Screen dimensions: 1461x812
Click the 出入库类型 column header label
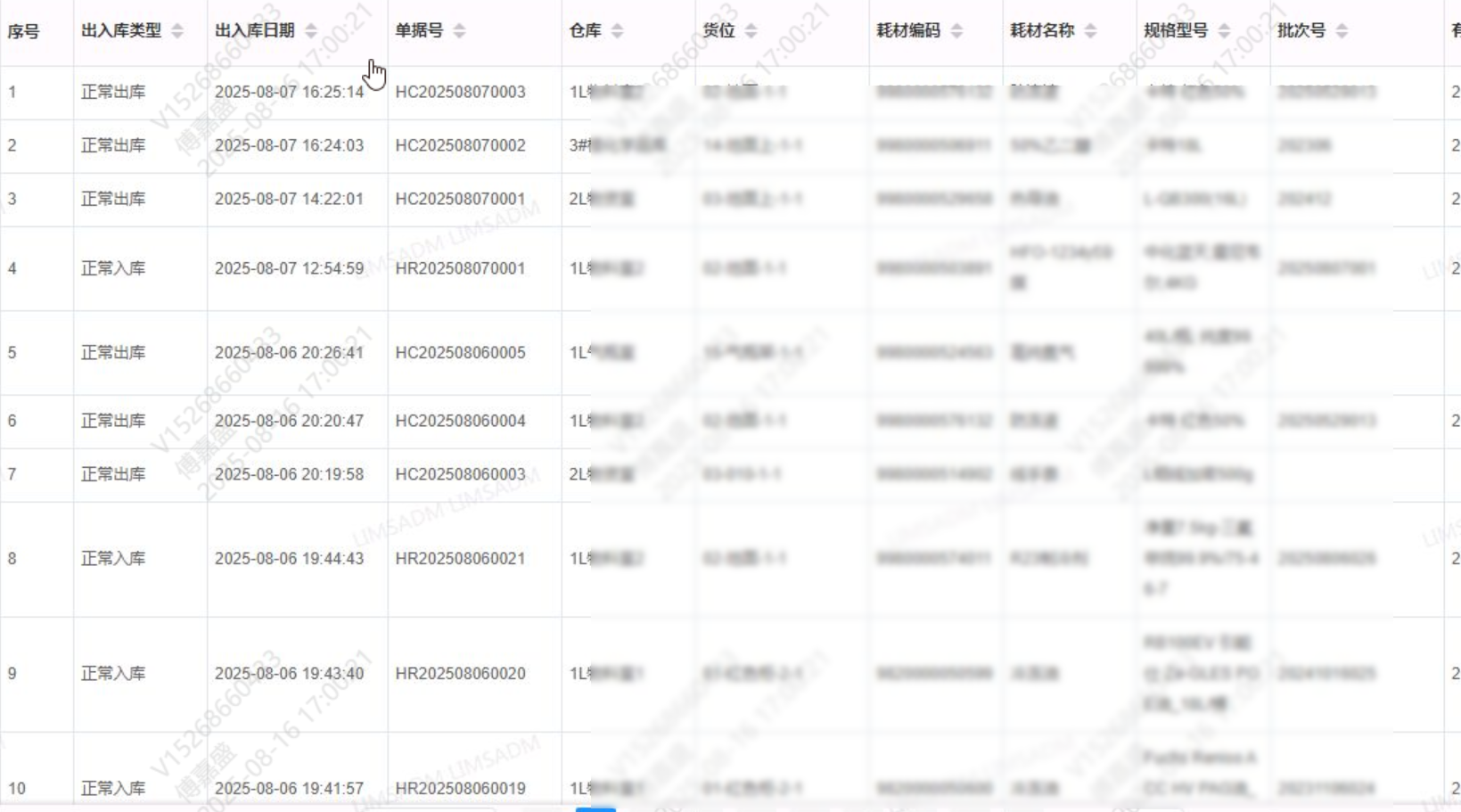tap(121, 30)
